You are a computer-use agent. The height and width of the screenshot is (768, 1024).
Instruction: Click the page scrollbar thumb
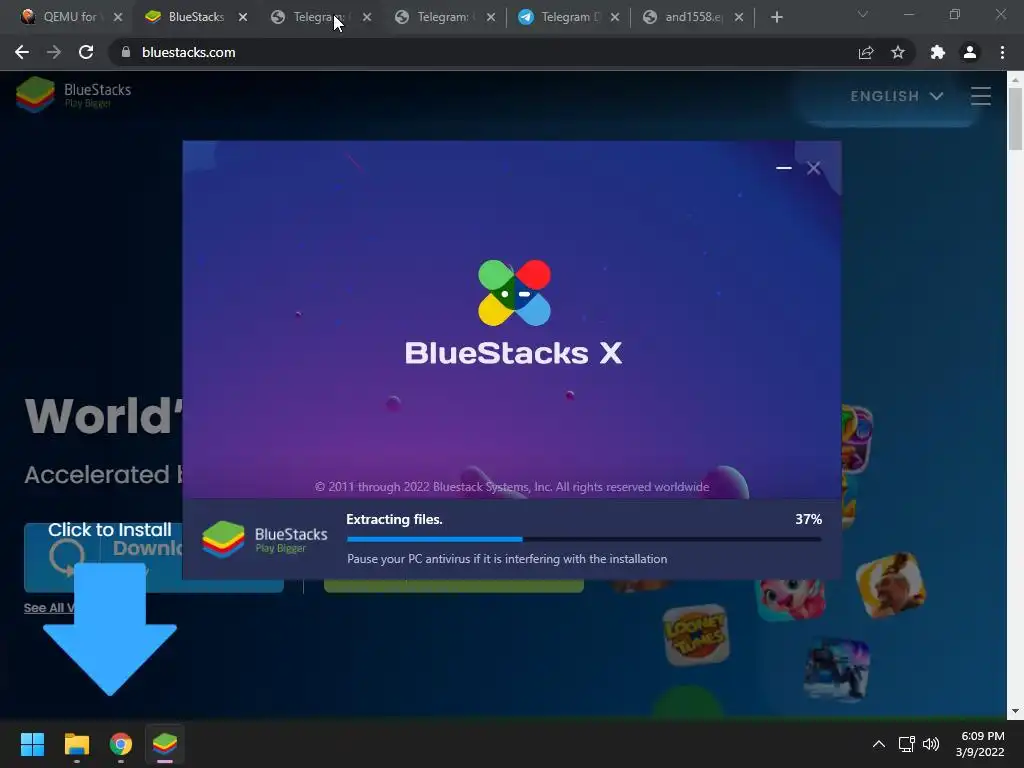[1015, 119]
